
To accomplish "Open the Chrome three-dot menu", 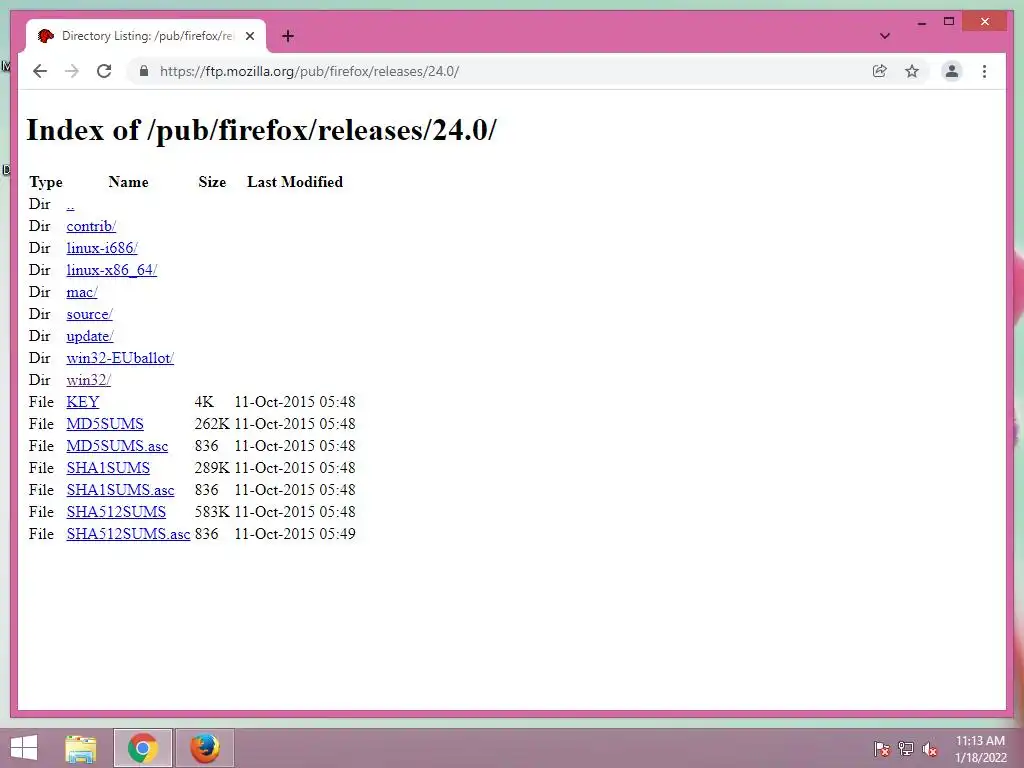I will point(984,71).
